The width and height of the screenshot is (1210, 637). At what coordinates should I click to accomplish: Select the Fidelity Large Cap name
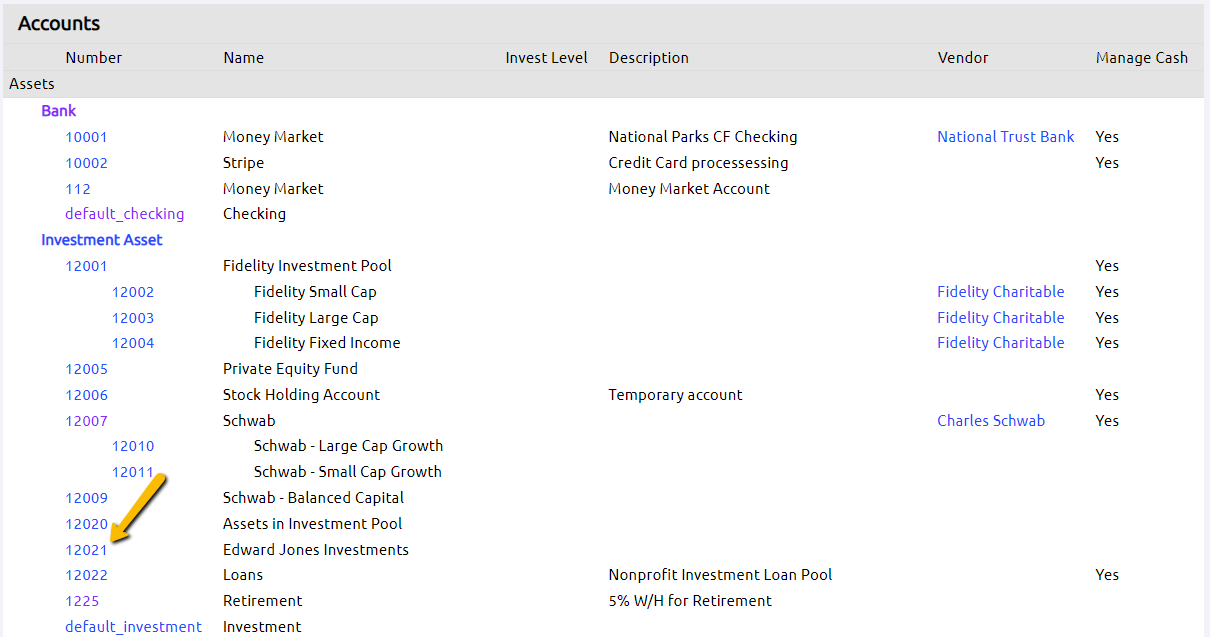[316, 318]
